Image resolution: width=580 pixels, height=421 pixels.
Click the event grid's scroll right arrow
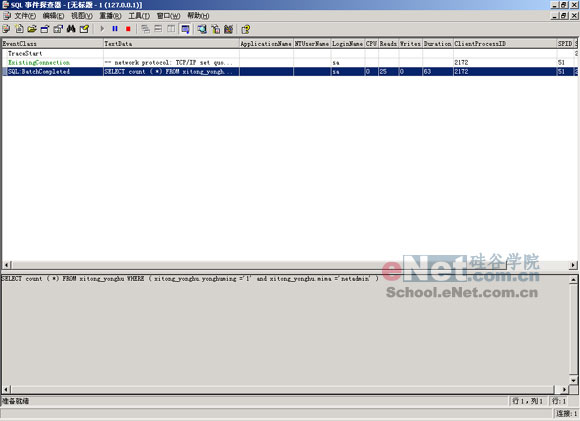[573, 265]
